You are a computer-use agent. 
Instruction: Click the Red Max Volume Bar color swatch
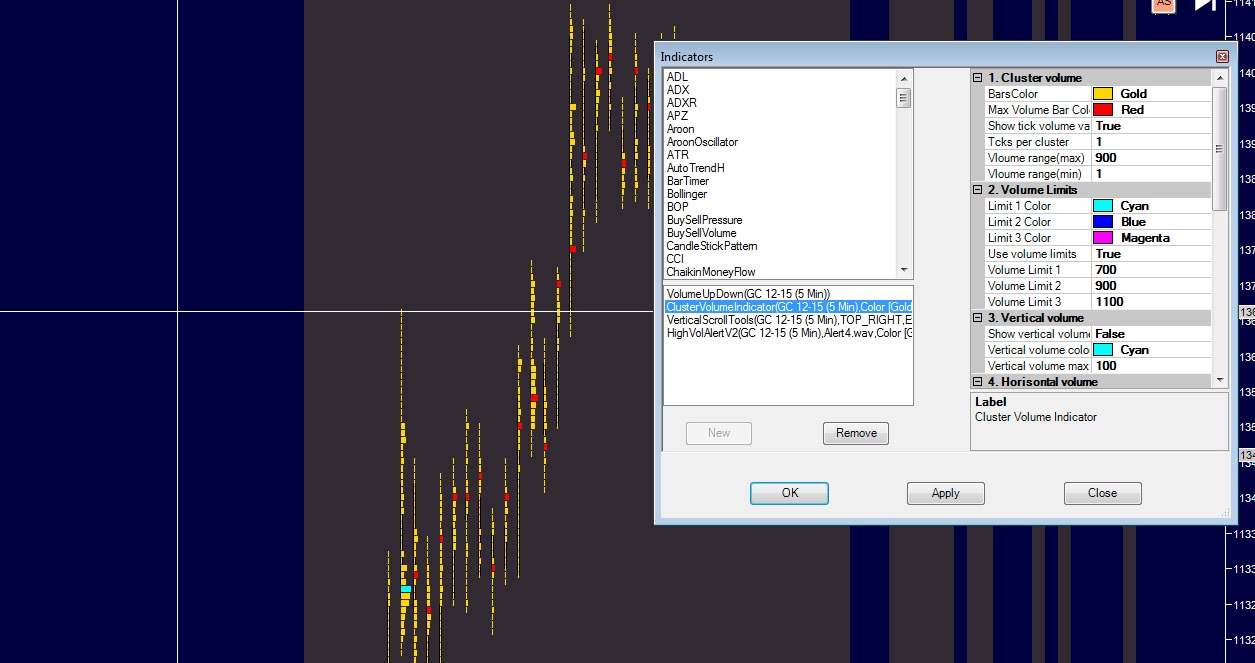1103,110
